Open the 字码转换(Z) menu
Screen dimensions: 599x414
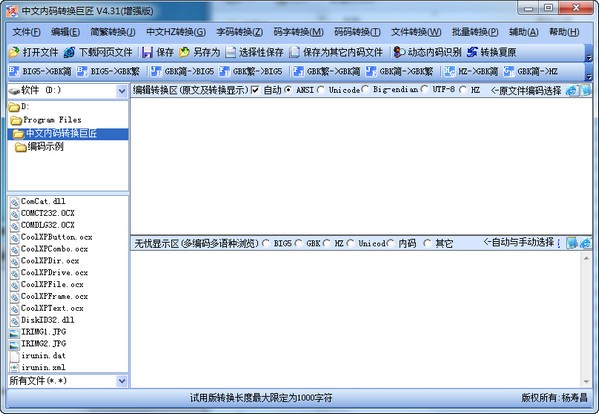tap(240, 32)
